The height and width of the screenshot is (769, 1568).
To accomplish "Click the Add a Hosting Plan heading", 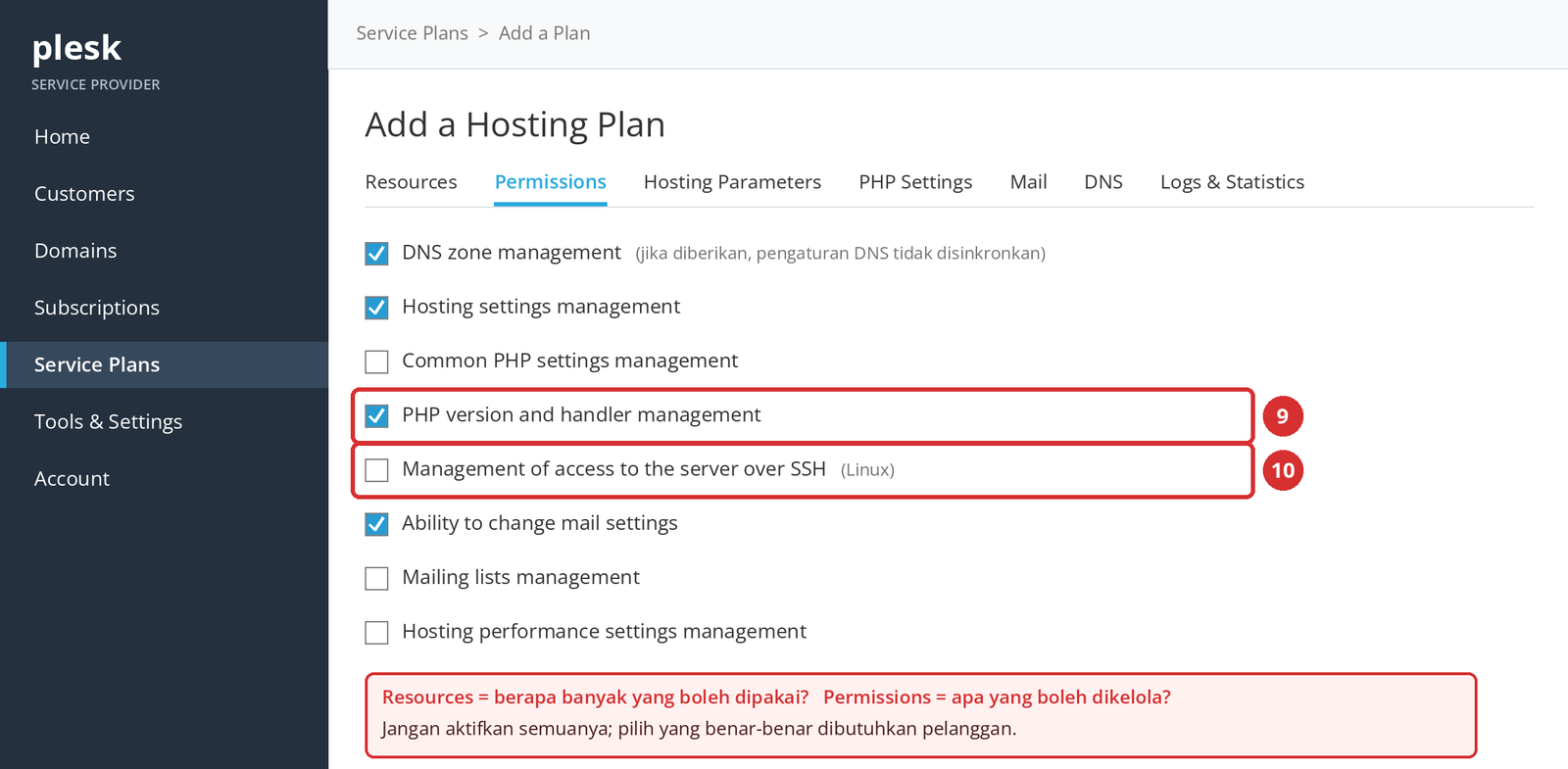I will tap(514, 125).
